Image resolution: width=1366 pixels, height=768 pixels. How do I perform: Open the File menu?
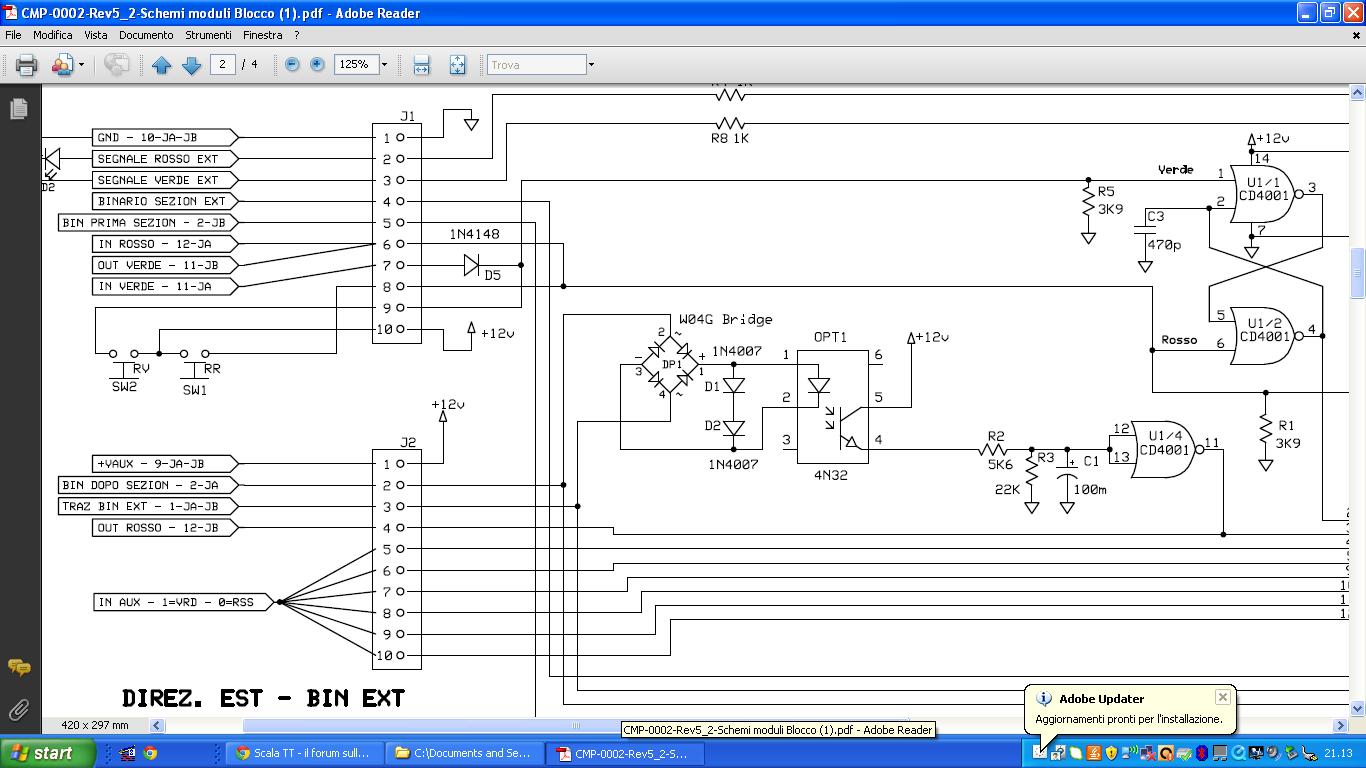13,35
